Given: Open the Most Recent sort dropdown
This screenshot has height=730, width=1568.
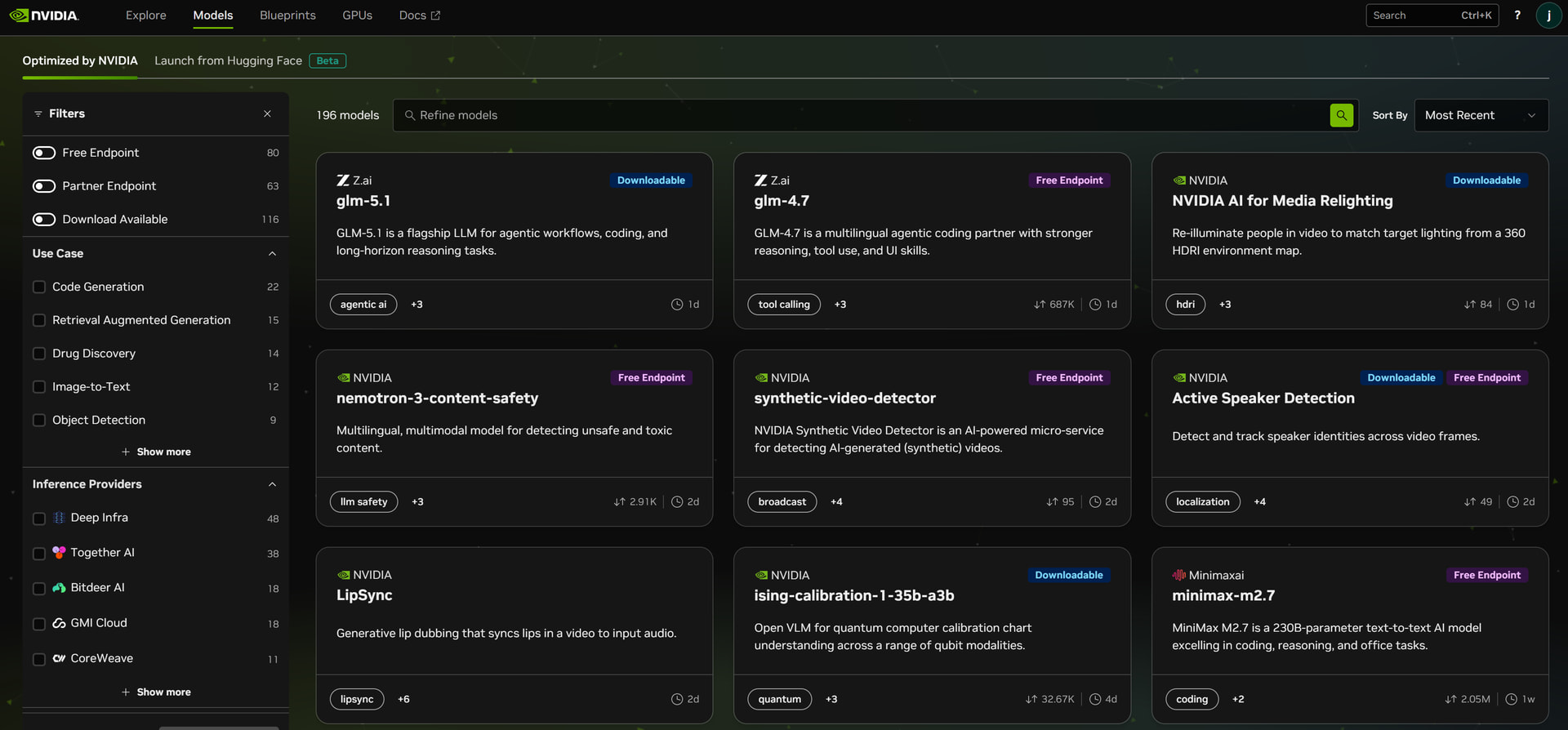Looking at the screenshot, I should (x=1481, y=115).
